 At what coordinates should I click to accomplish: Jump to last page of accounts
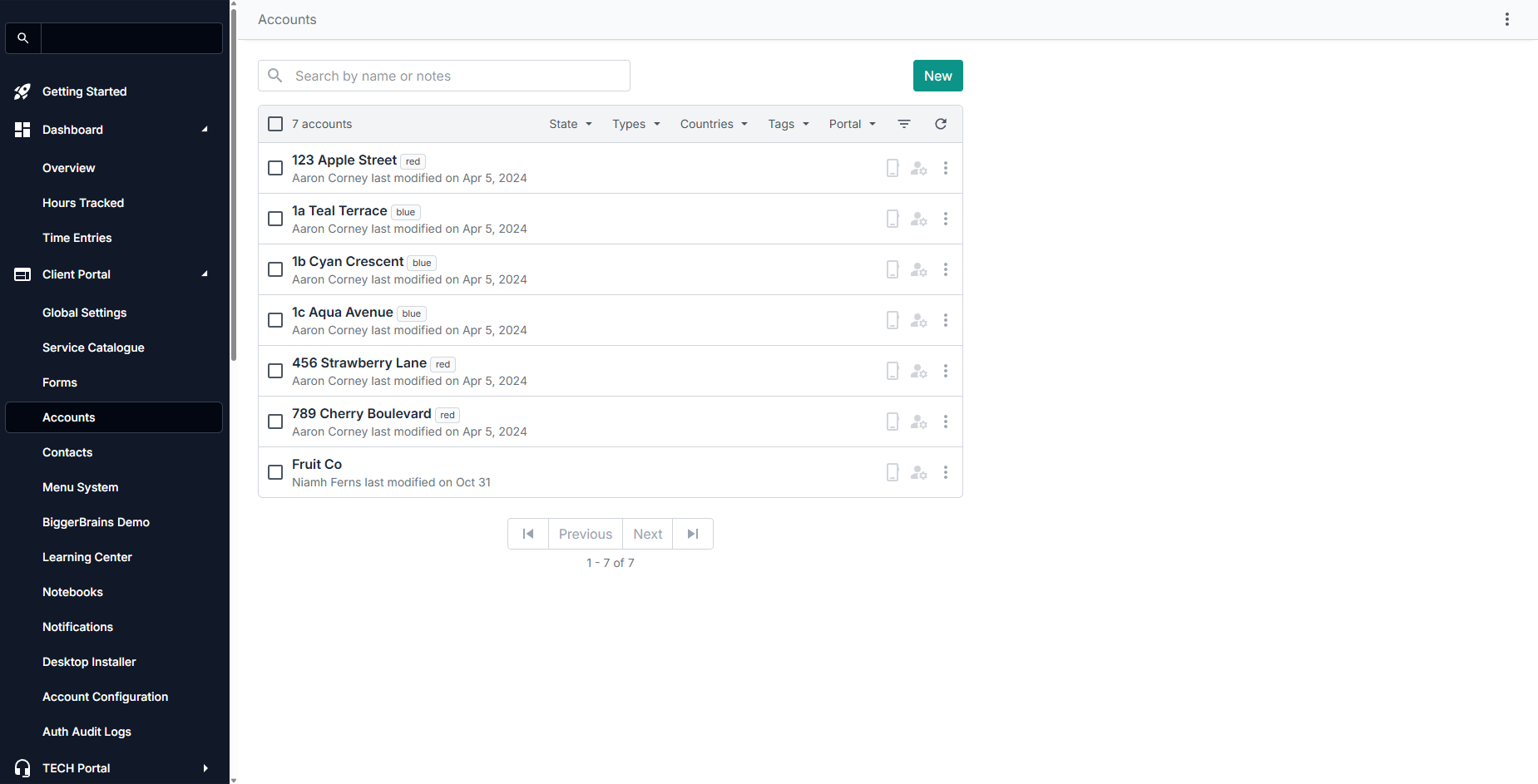click(693, 534)
